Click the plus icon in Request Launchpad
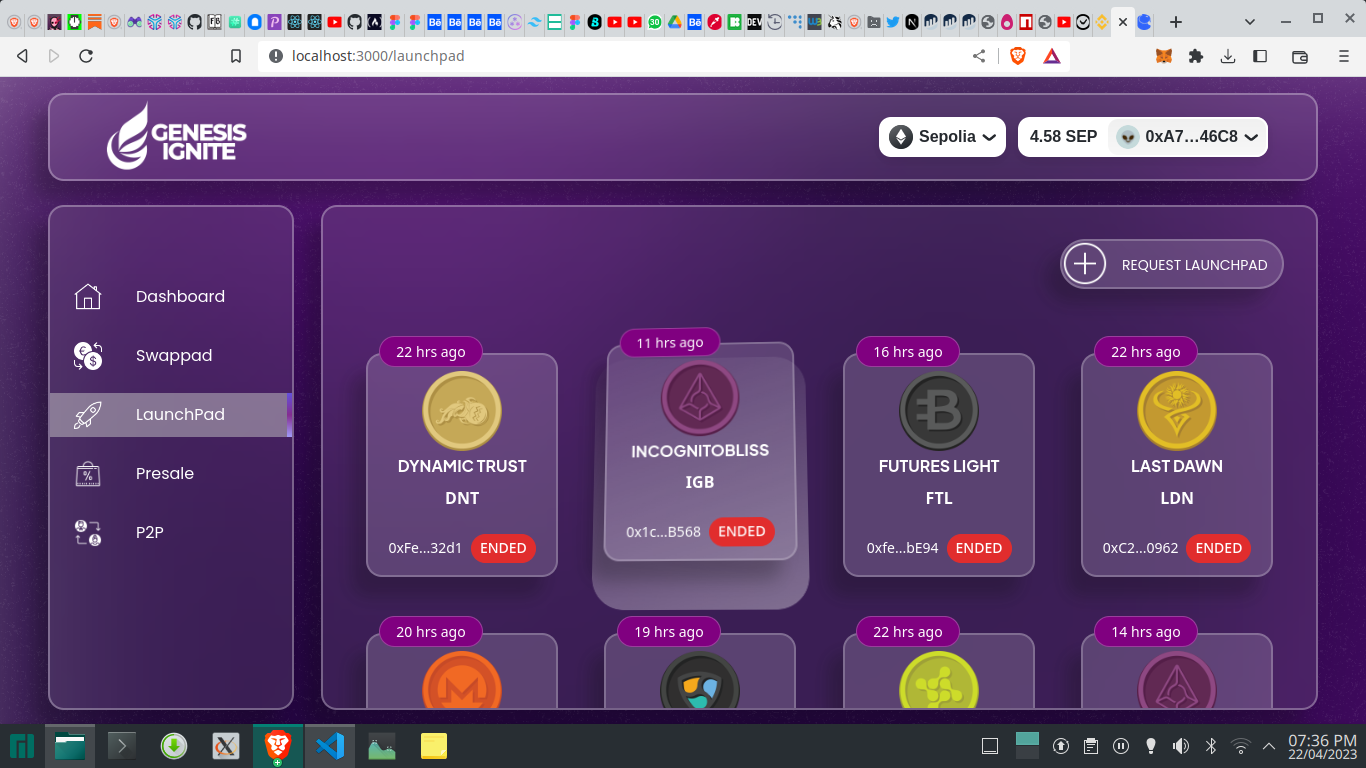Viewport: 1366px width, 768px height. tap(1085, 264)
